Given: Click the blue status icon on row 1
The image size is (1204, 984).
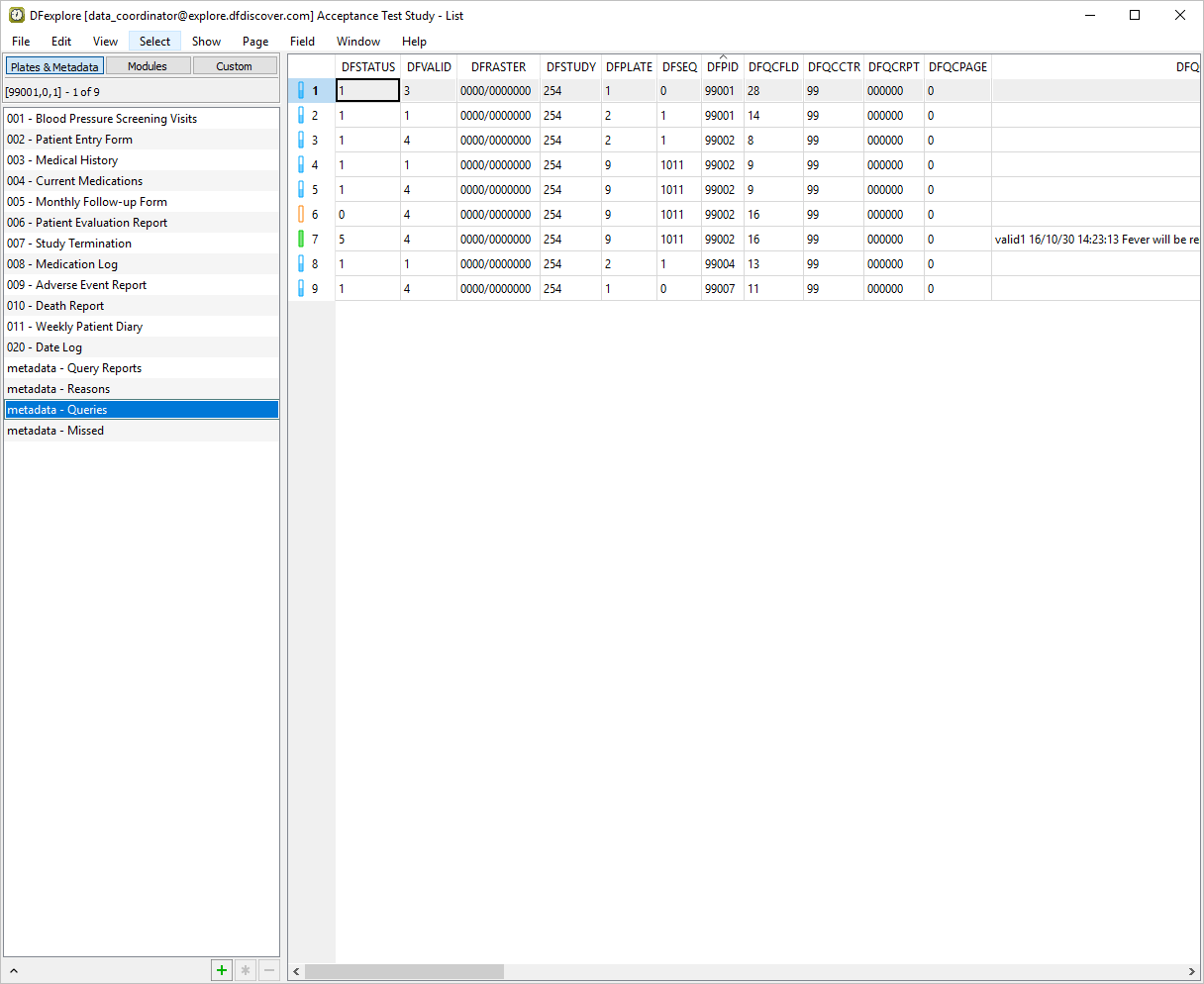Looking at the screenshot, I should (301, 91).
